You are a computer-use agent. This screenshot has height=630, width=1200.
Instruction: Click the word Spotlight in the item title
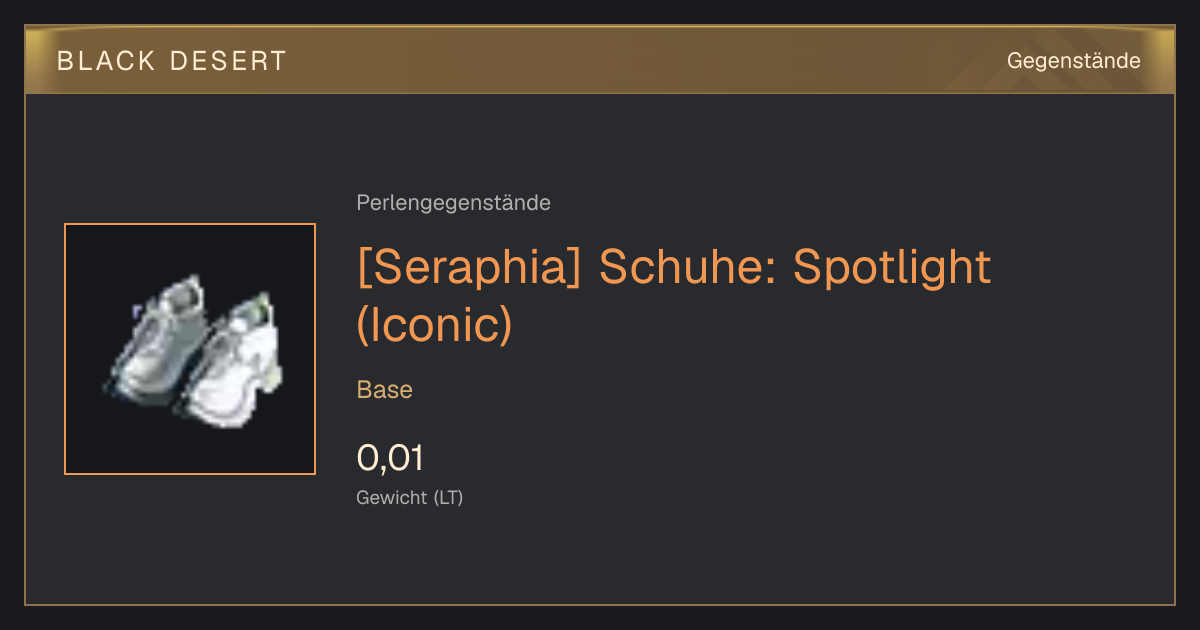[892, 268]
